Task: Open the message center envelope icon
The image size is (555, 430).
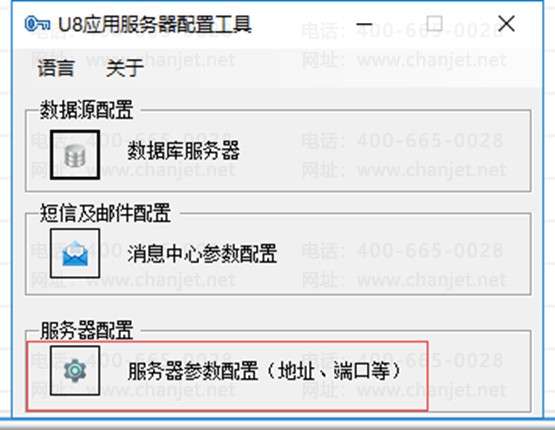Action: click(x=75, y=253)
